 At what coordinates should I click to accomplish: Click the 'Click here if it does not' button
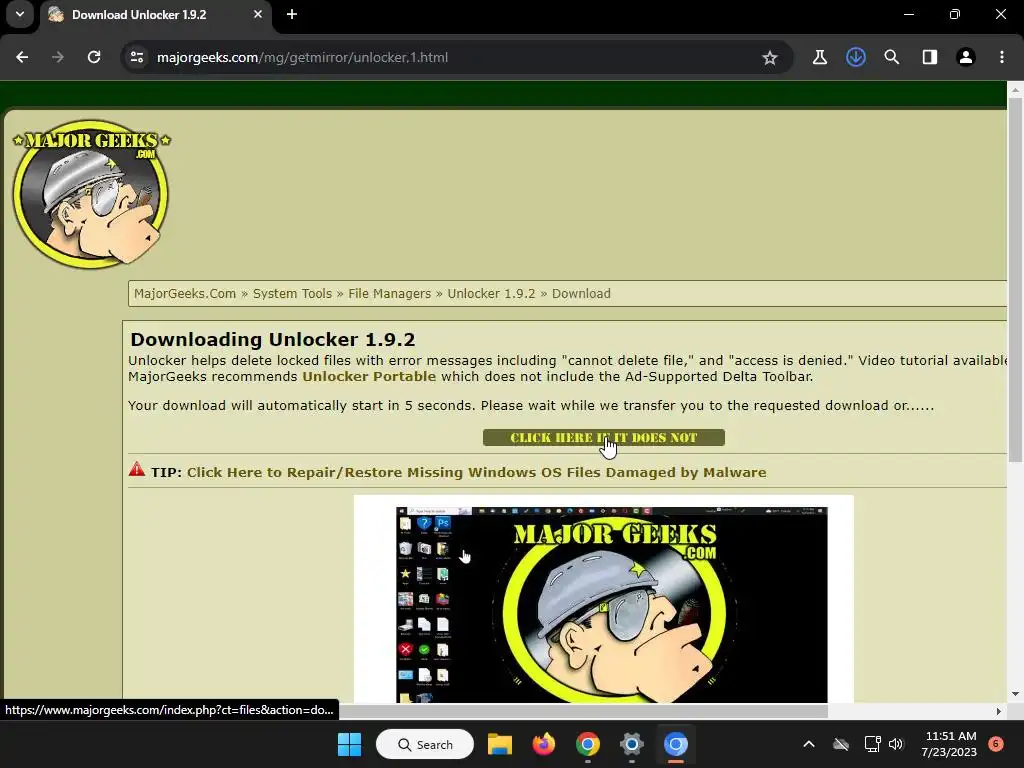[x=603, y=438]
